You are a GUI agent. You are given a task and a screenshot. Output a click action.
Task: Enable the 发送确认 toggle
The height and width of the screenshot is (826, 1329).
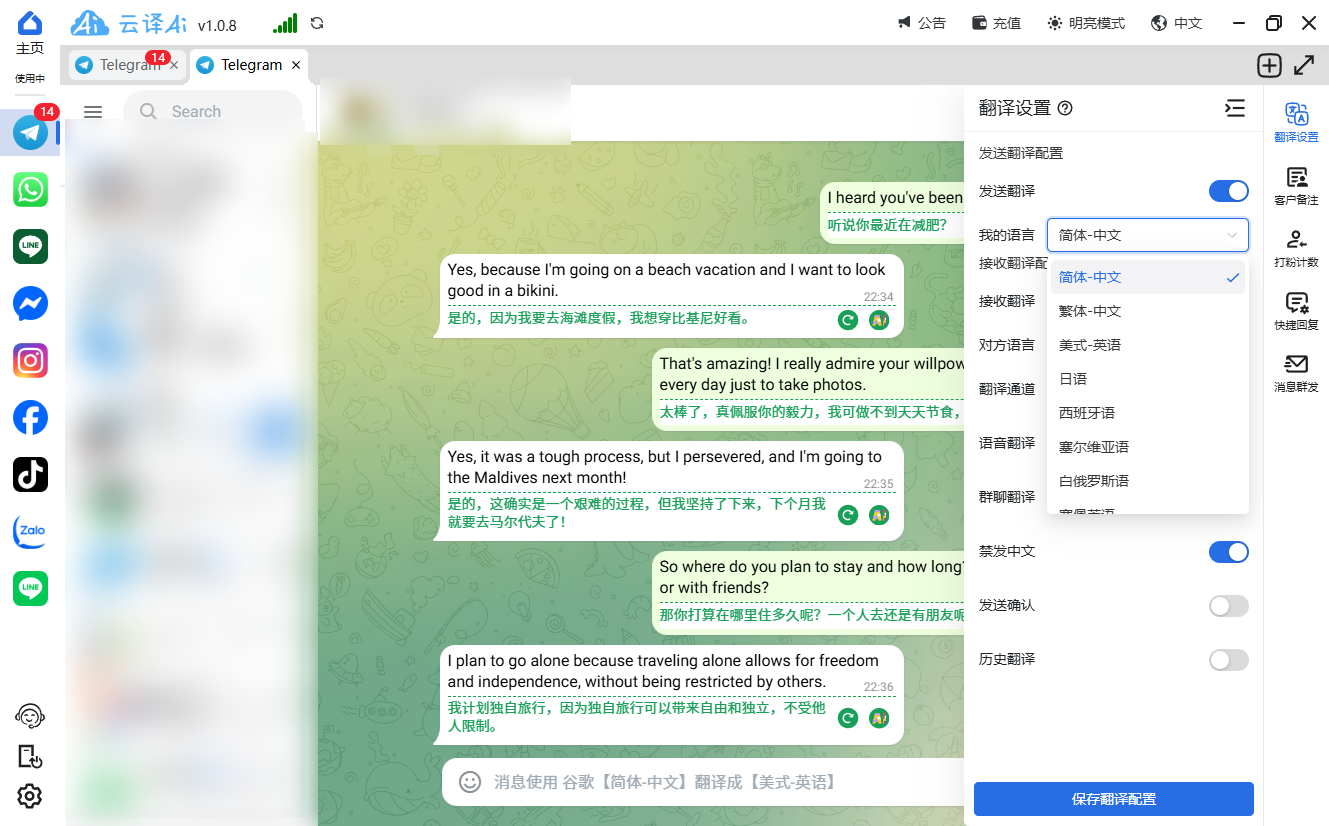point(1228,606)
